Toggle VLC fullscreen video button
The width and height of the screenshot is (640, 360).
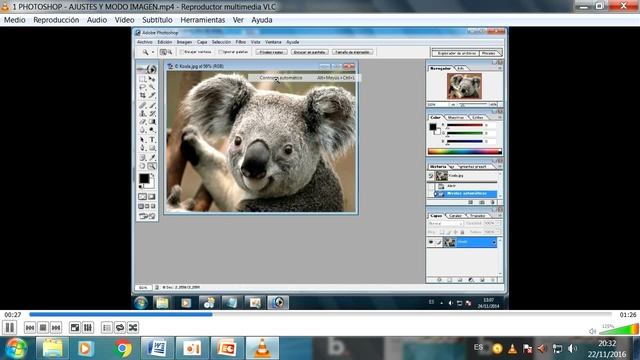tap(75, 328)
